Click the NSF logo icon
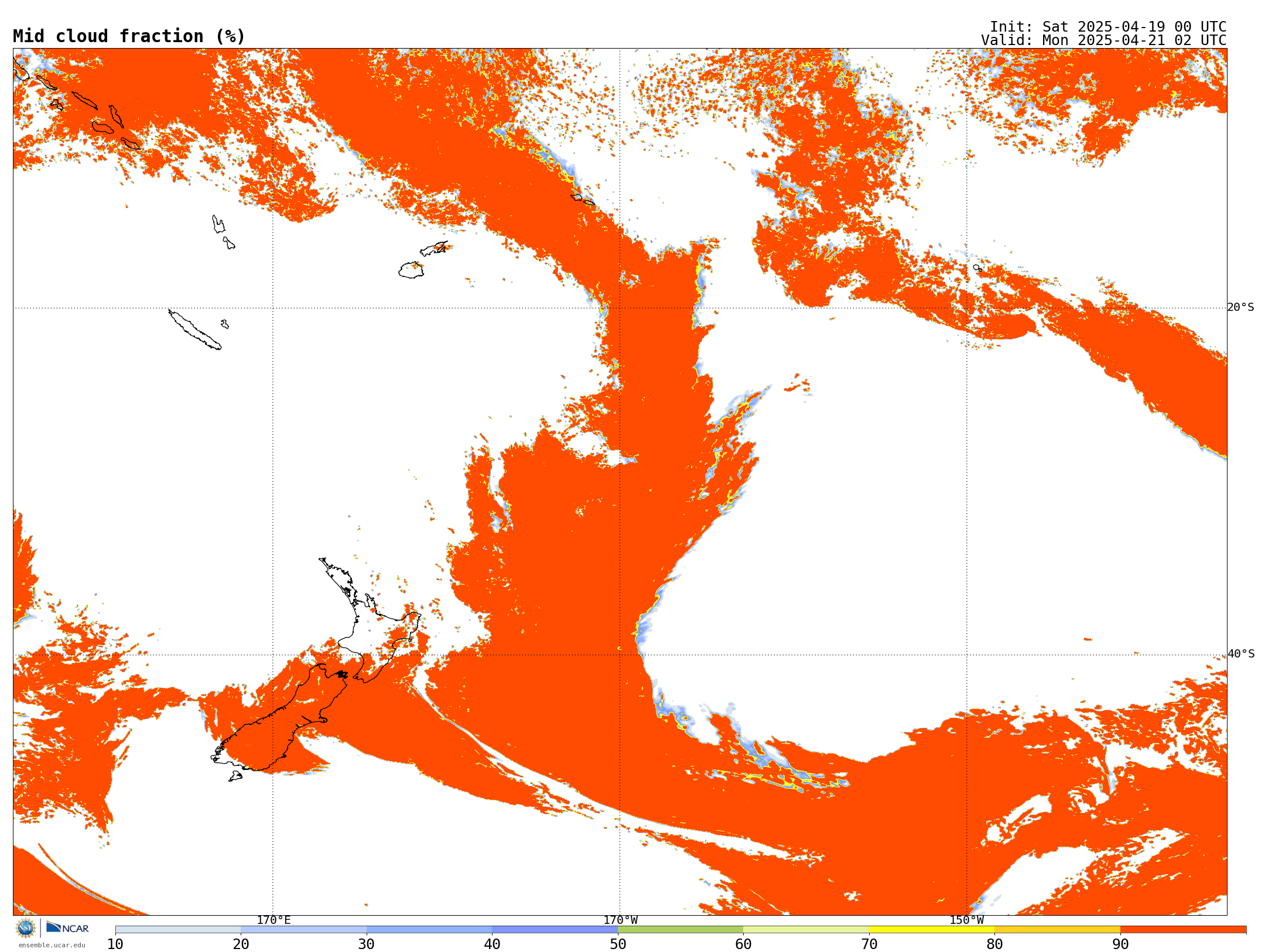The height and width of the screenshot is (952, 1265). coord(26,928)
